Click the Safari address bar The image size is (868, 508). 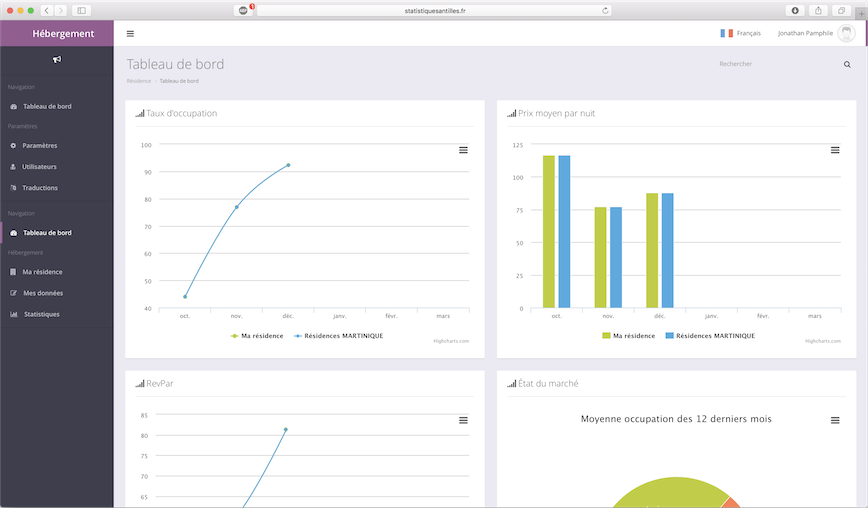click(435, 11)
